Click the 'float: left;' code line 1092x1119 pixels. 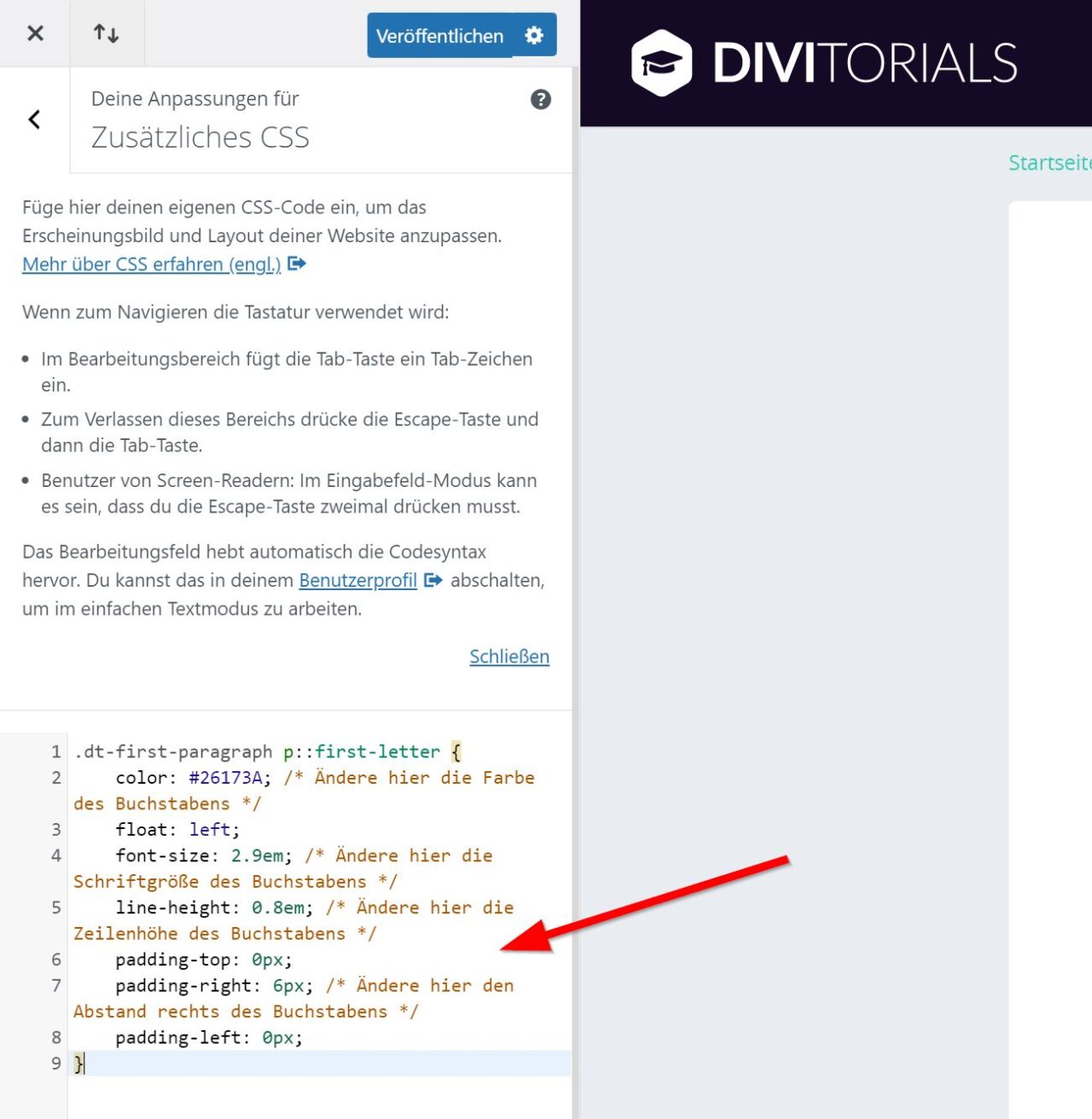pyautogui.click(x=177, y=829)
